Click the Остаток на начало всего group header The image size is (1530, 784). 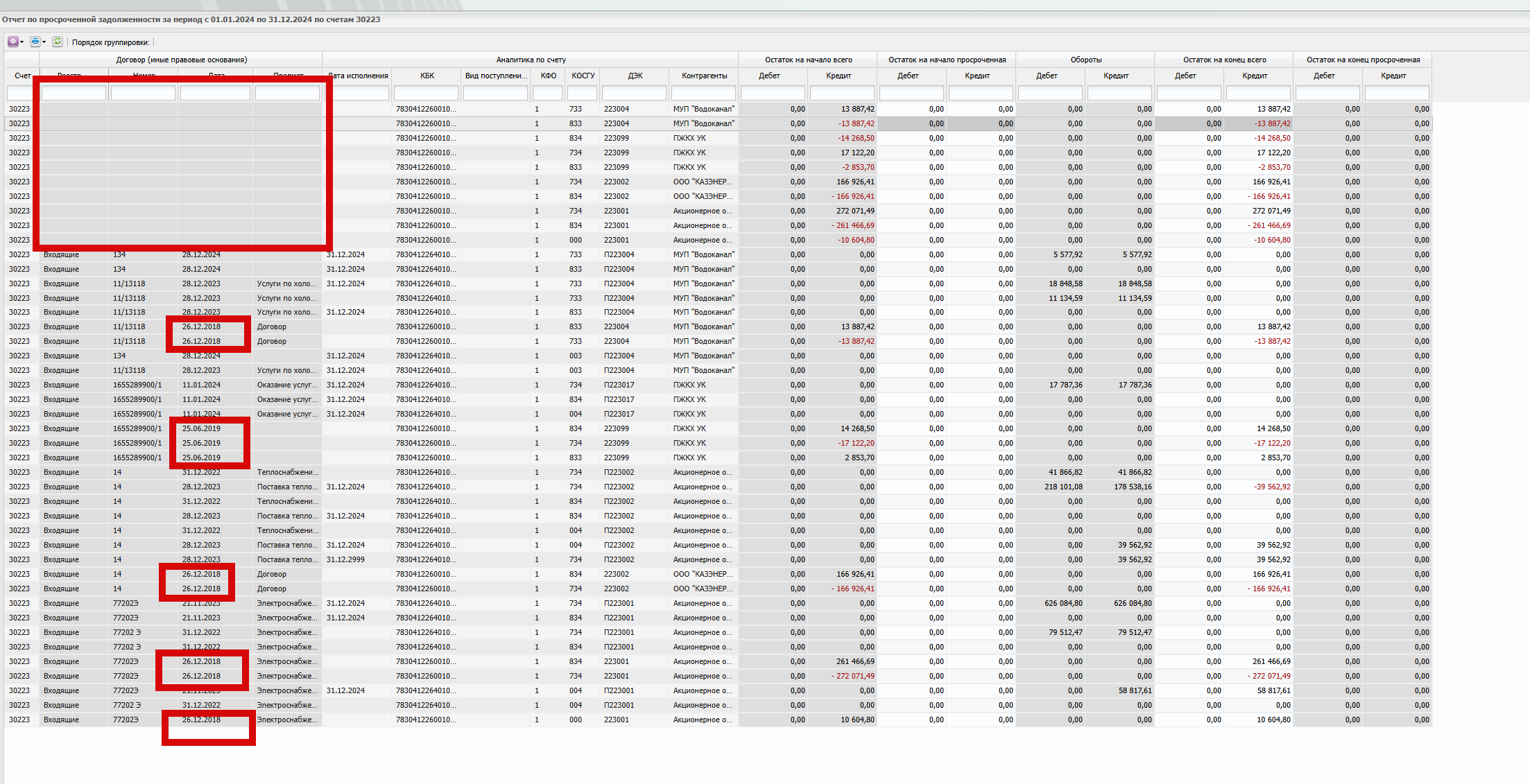[808, 60]
